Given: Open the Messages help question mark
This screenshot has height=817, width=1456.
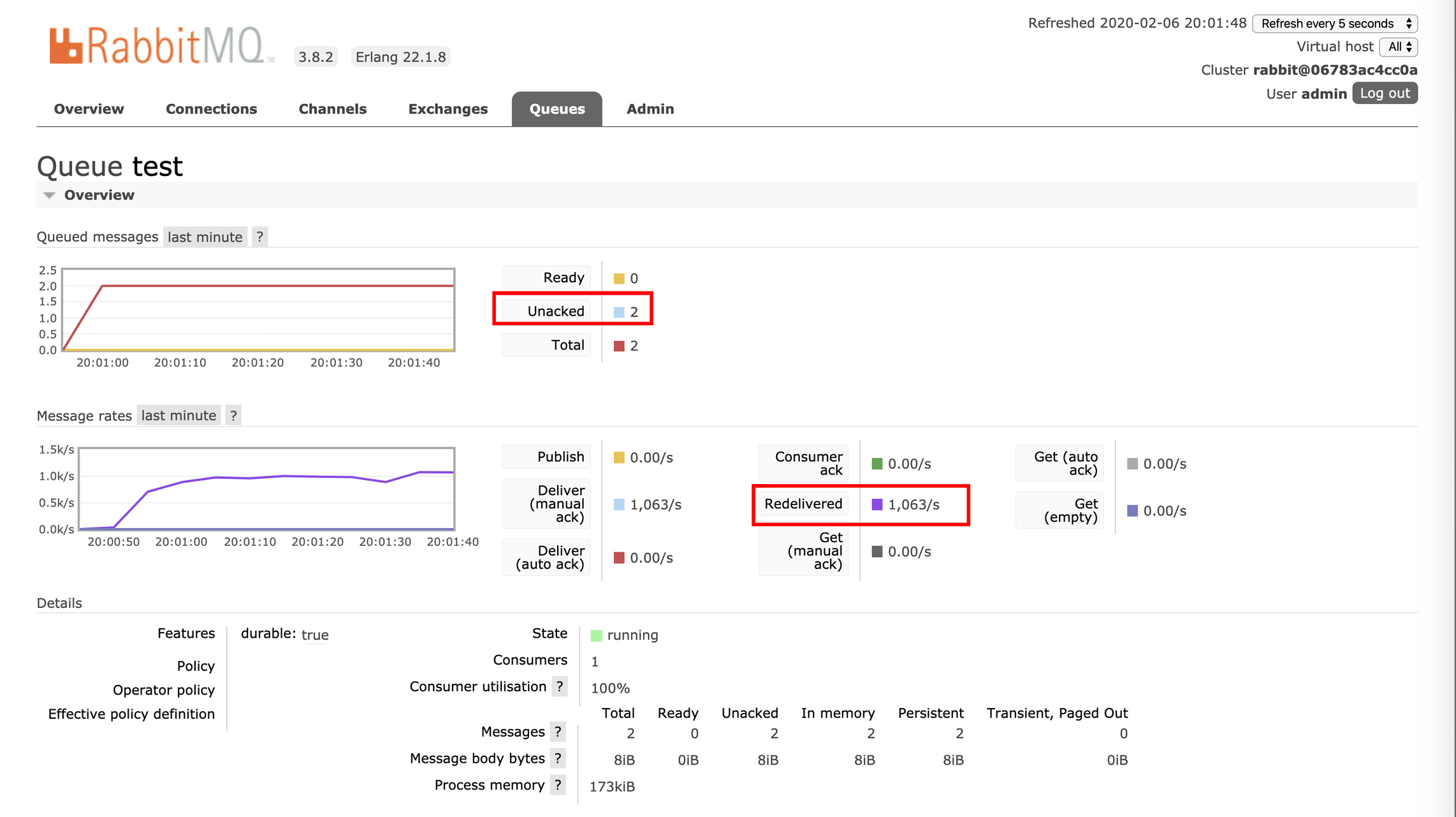Looking at the screenshot, I should point(558,732).
